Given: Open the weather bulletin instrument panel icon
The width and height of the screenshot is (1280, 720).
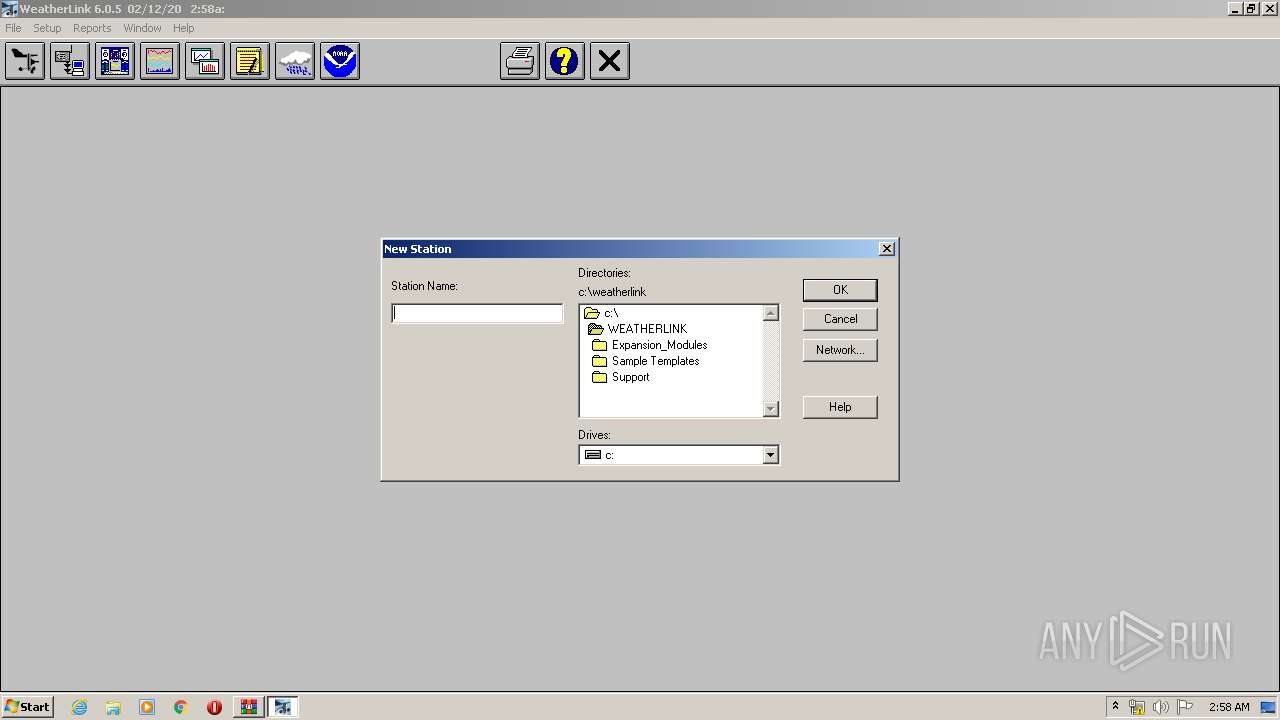Looking at the screenshot, I should pos(115,61).
